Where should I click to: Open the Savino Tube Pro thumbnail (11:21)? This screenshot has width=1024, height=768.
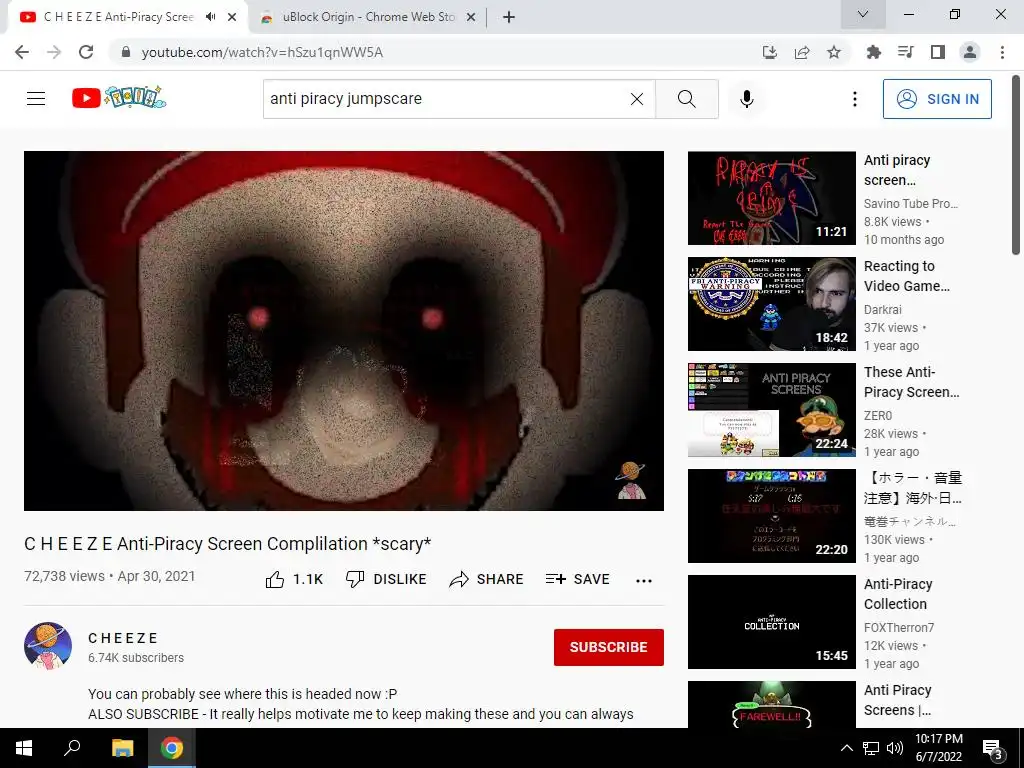(771, 198)
